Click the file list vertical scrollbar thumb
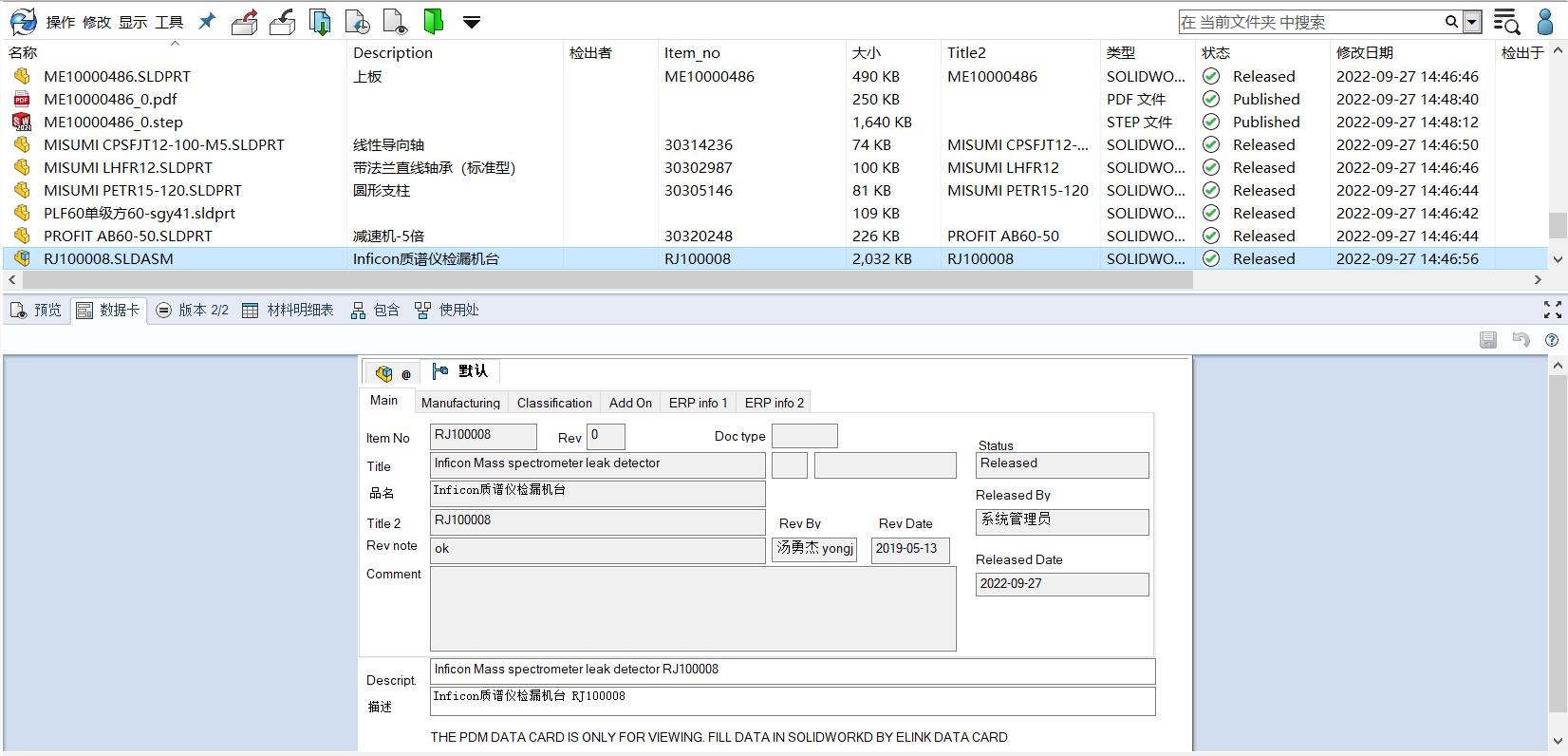Viewport: 1568px width, 756px height. (x=1558, y=225)
